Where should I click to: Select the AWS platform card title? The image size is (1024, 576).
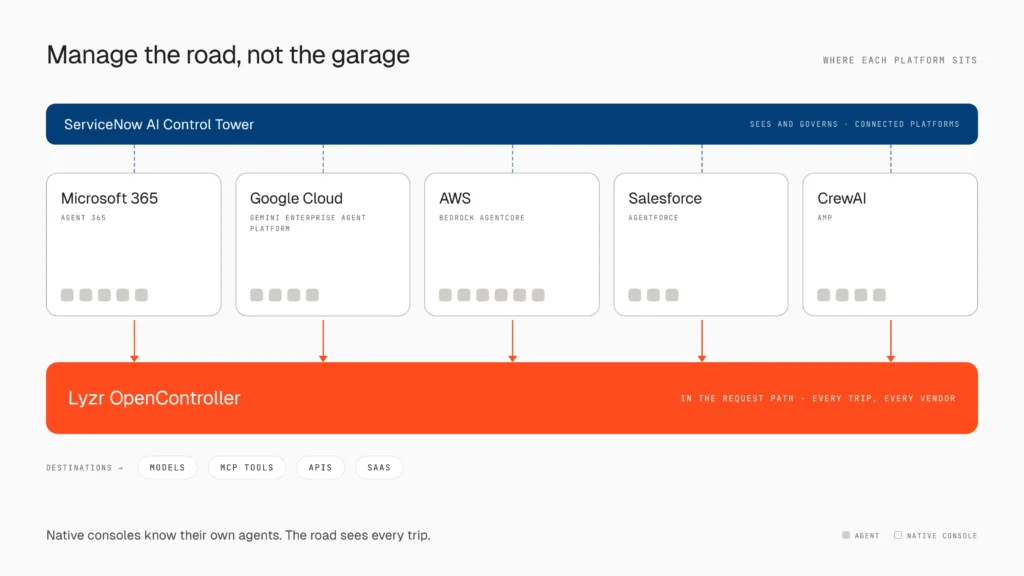[455, 198]
